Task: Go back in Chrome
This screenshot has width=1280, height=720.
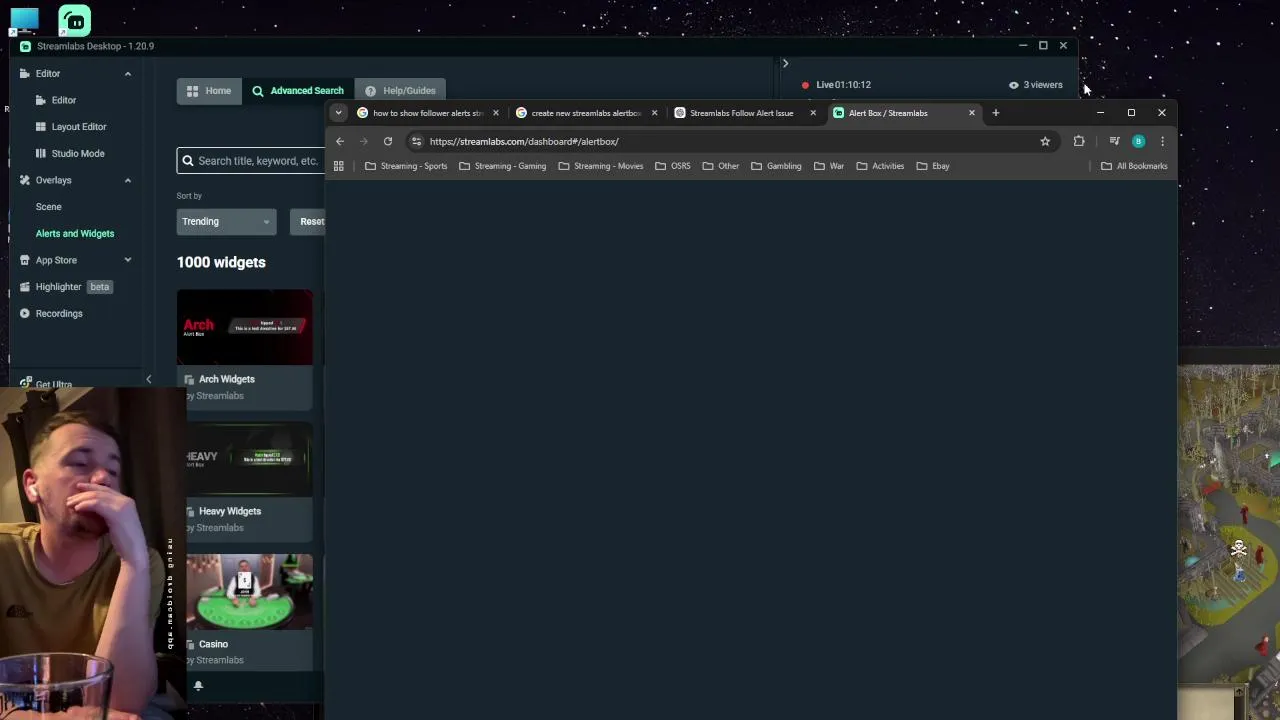Action: (x=340, y=141)
